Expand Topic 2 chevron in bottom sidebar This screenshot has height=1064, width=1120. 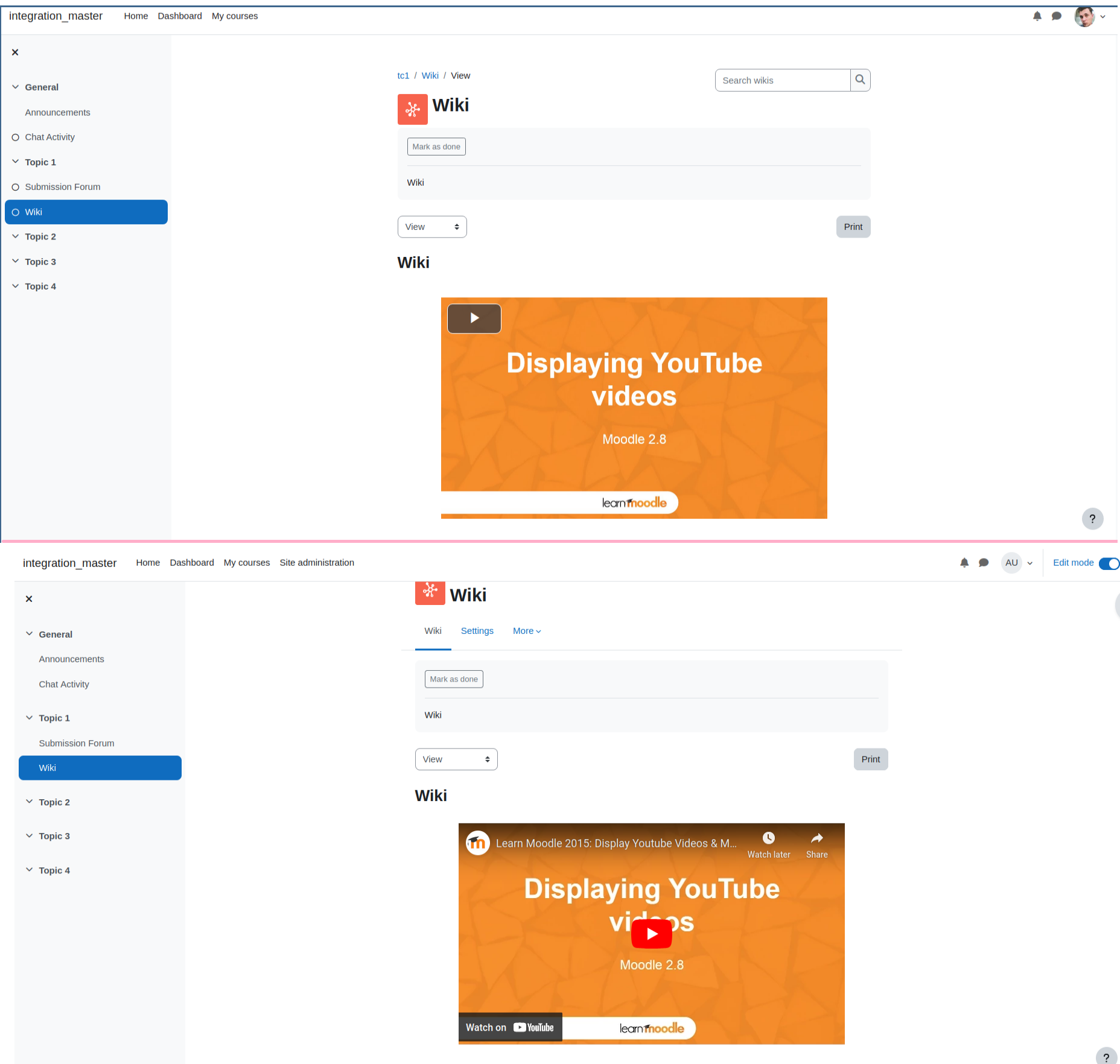coord(30,802)
